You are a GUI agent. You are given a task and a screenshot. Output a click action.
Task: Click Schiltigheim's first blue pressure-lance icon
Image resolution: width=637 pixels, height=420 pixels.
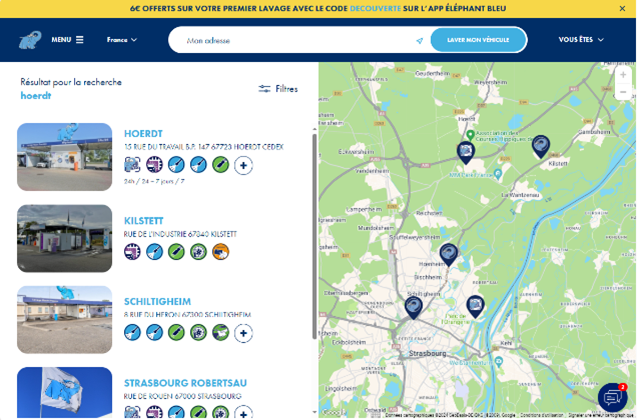click(x=132, y=333)
